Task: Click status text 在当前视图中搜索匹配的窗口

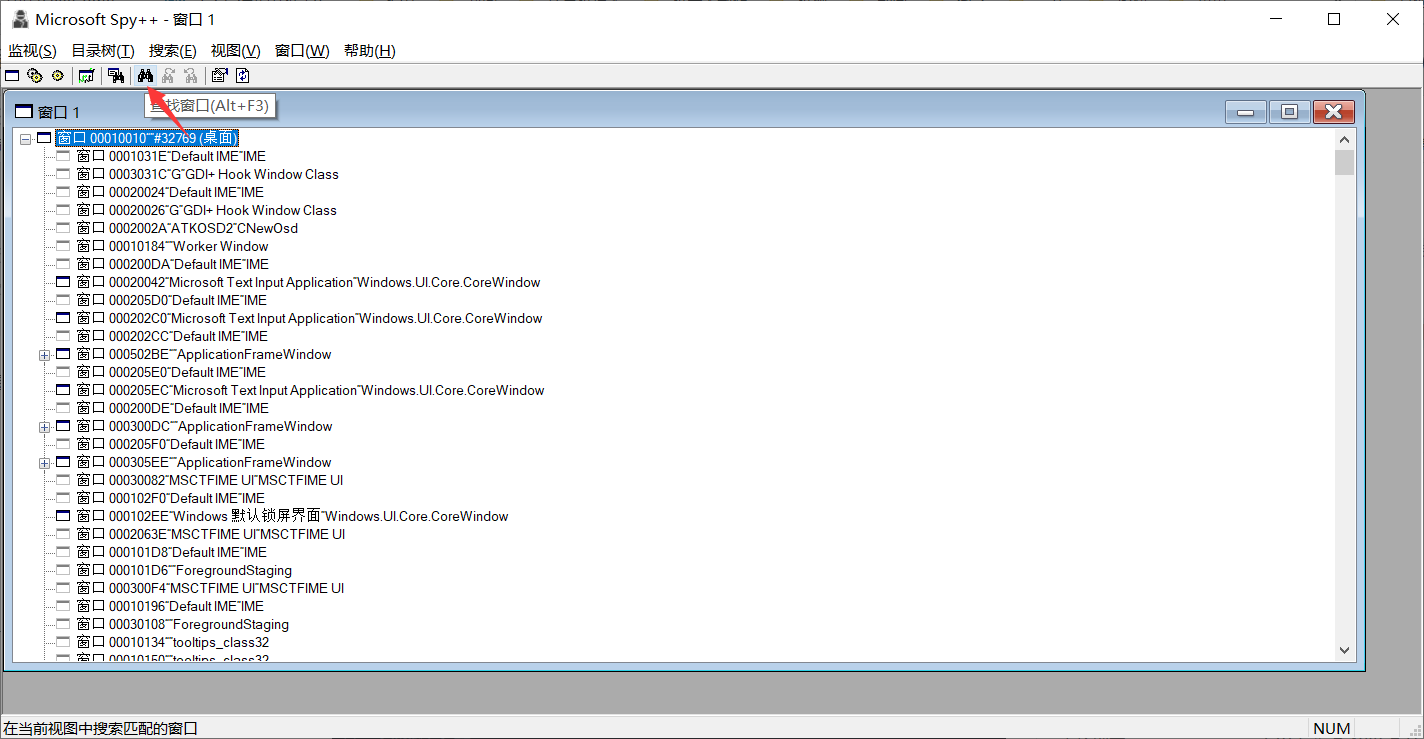Action: coord(101,728)
